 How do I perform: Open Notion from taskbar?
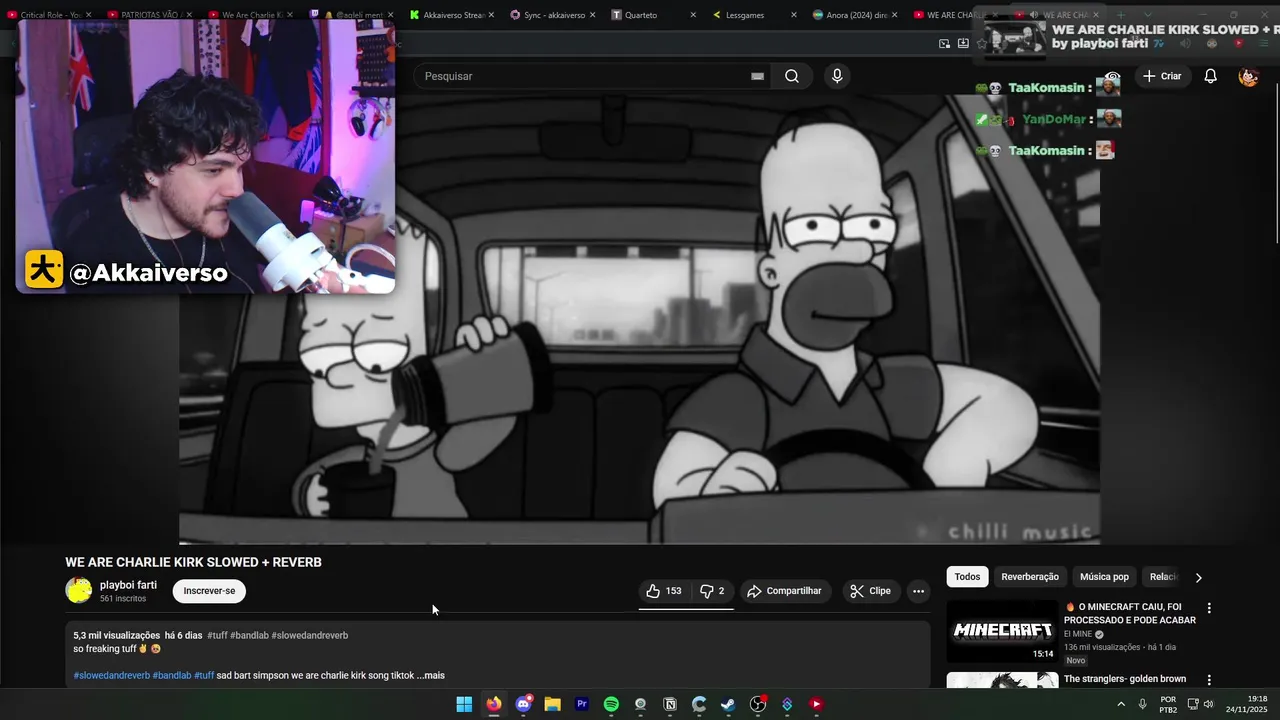tap(670, 704)
